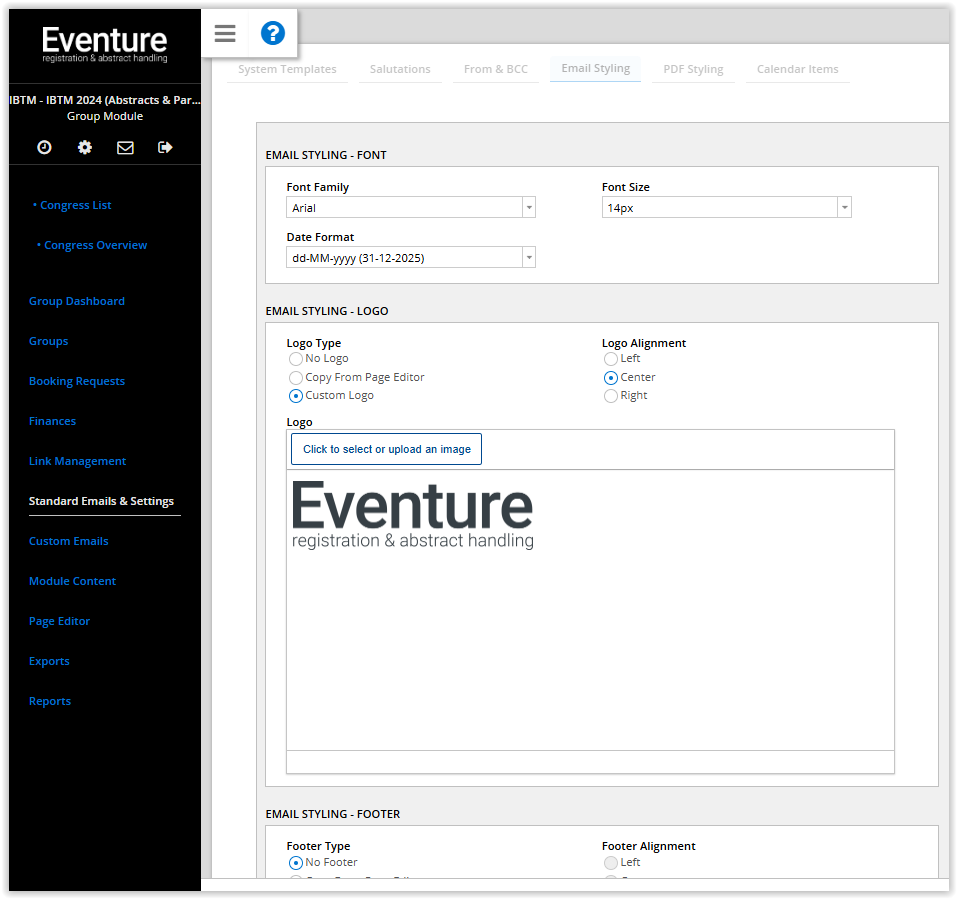Select the No Footer radio button
The height and width of the screenshot is (899, 957).
(295, 863)
